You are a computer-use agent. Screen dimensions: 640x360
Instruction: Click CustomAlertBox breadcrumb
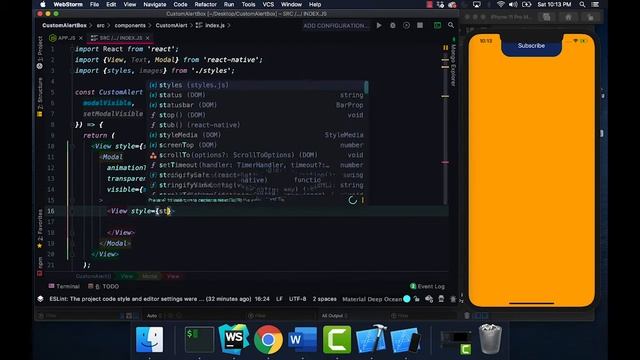(64, 25)
